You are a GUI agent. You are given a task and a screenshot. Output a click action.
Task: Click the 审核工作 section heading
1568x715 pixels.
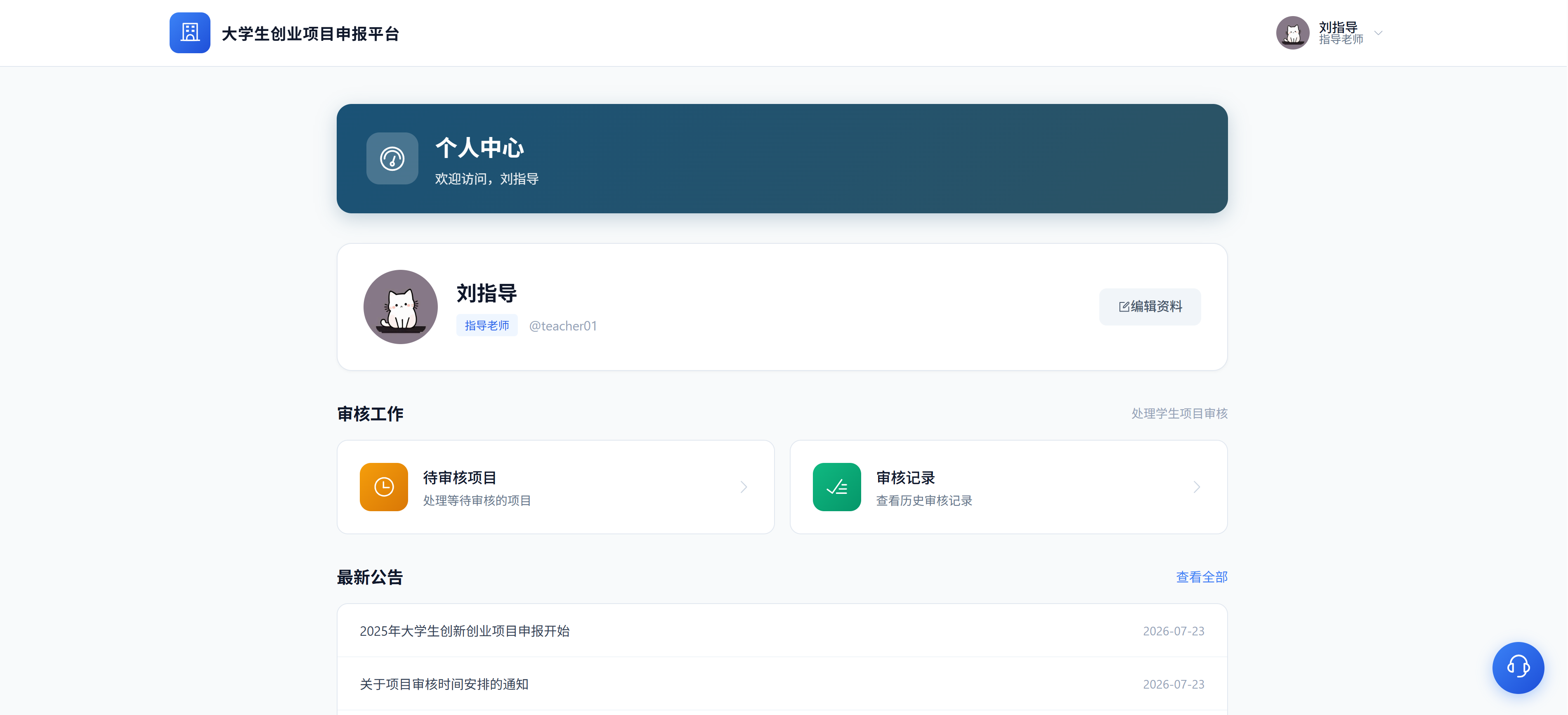370,414
